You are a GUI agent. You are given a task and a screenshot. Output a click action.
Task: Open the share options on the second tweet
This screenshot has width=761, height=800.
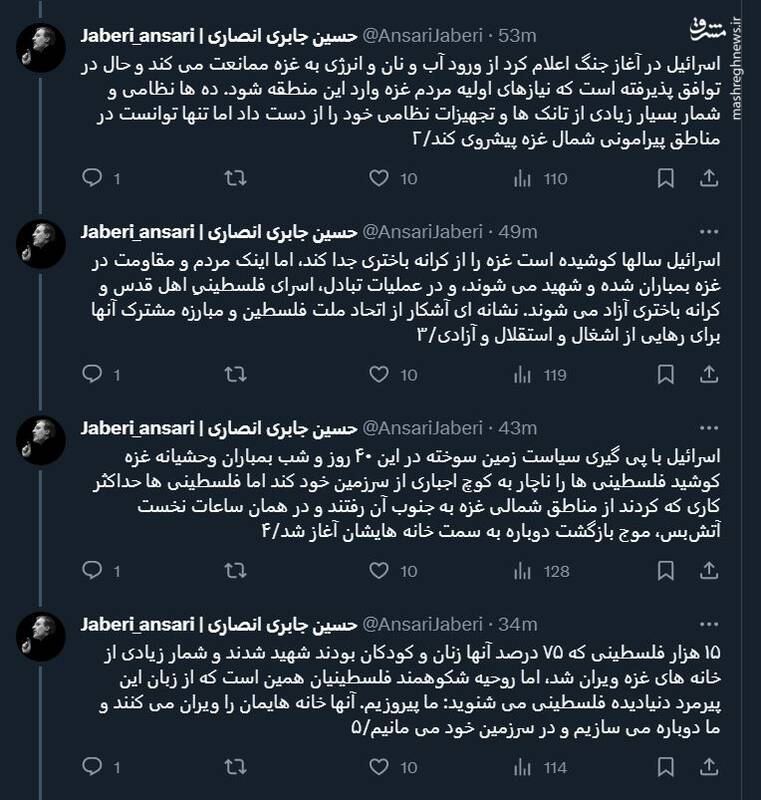(710, 374)
